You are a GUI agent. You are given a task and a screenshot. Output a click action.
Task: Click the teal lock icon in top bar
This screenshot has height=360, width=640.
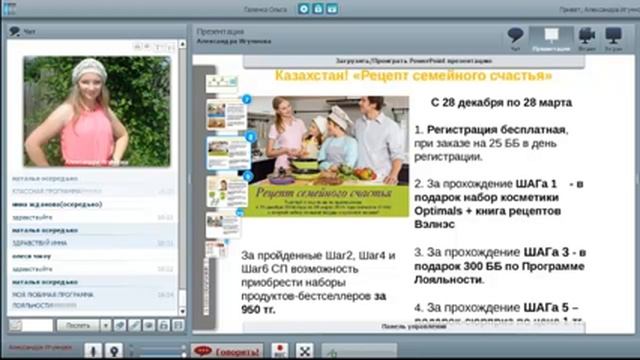[x=318, y=9]
